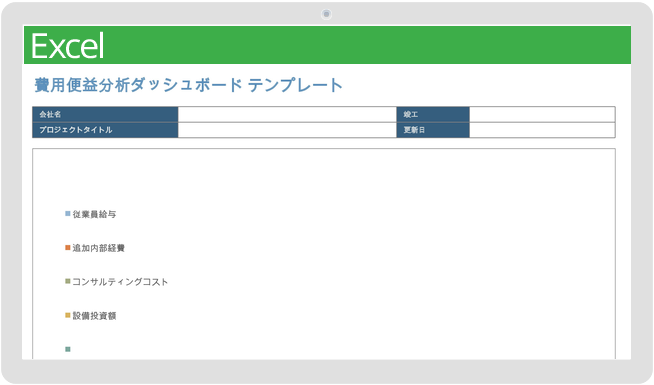Select the 従業員給与 legend label
Viewport: 654px width, 385px height.
[x=94, y=214]
